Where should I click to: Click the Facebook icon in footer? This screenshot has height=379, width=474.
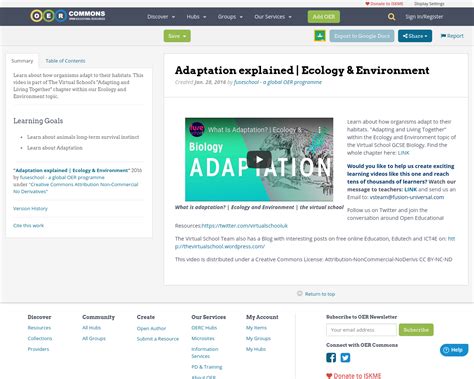click(x=331, y=358)
